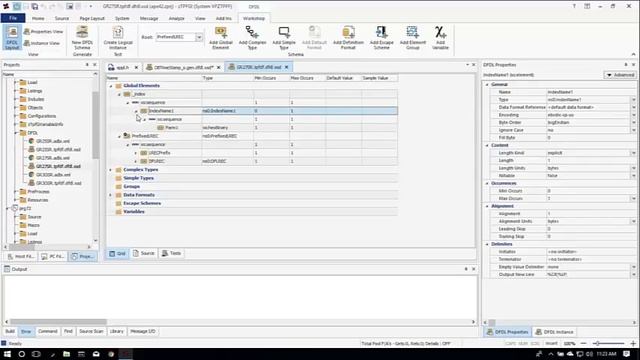Close the Projects panel
This screenshot has width=640, height=360.
pyautogui.click(x=95, y=64)
